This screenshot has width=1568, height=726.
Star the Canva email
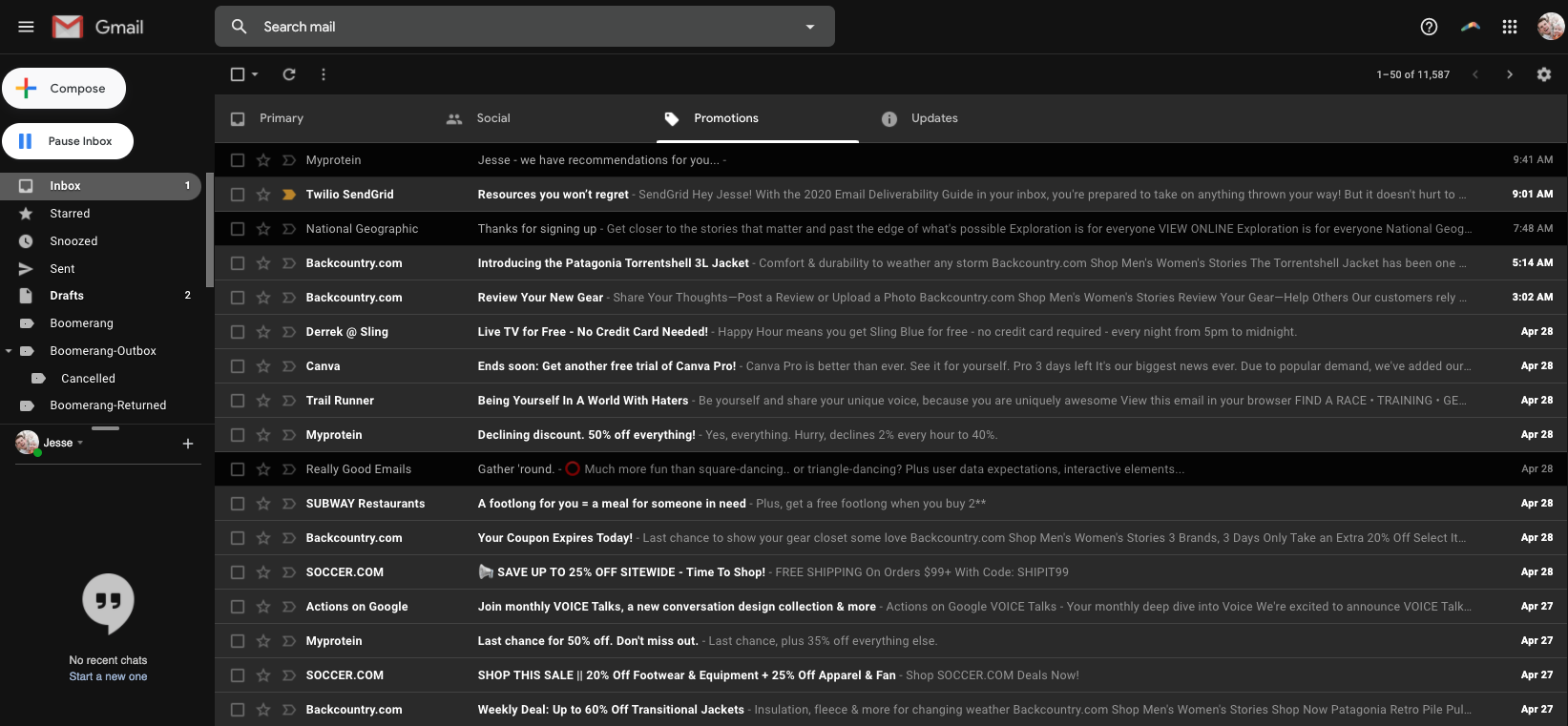pos(263,366)
